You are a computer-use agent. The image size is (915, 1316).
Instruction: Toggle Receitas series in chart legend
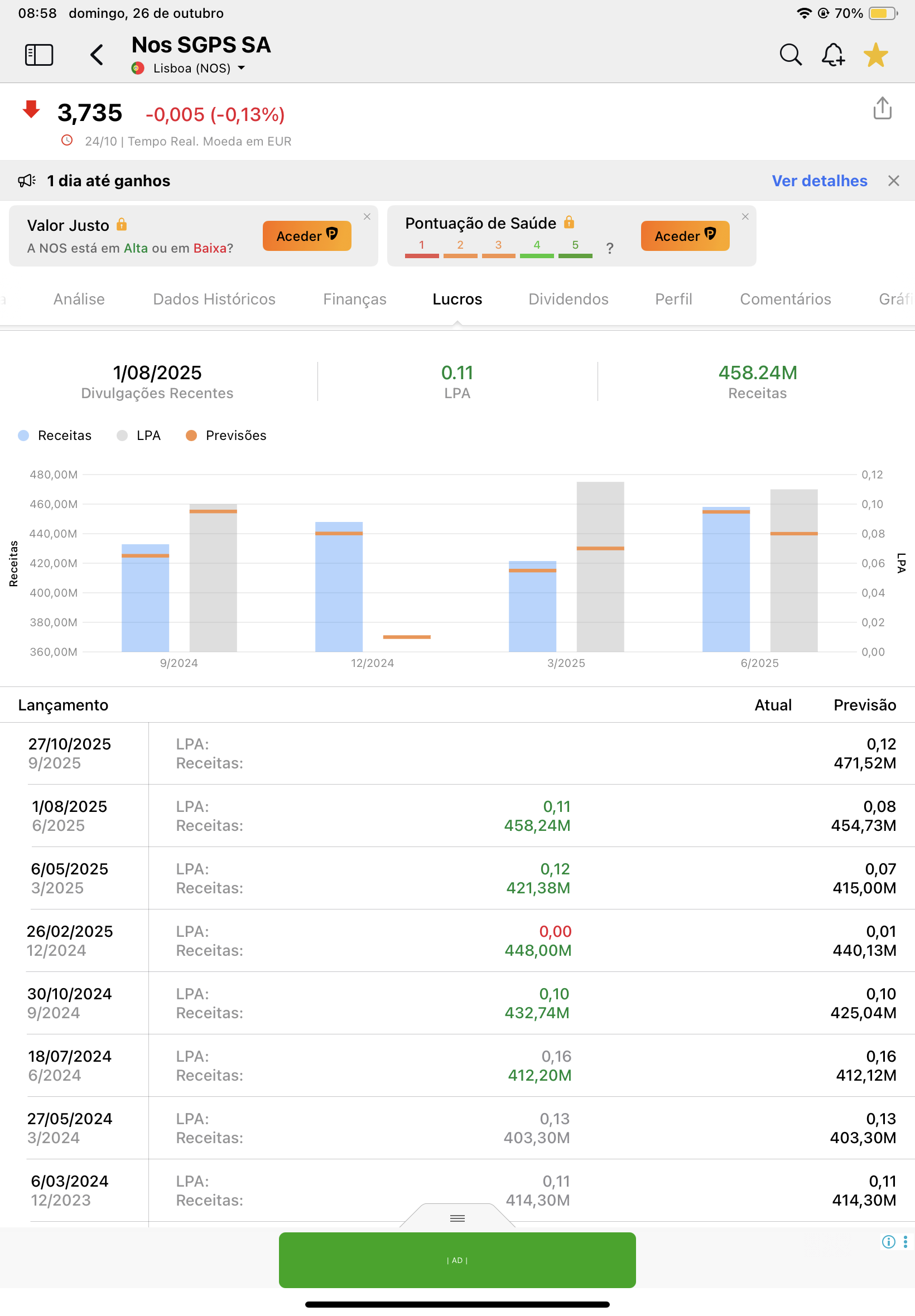(55, 436)
